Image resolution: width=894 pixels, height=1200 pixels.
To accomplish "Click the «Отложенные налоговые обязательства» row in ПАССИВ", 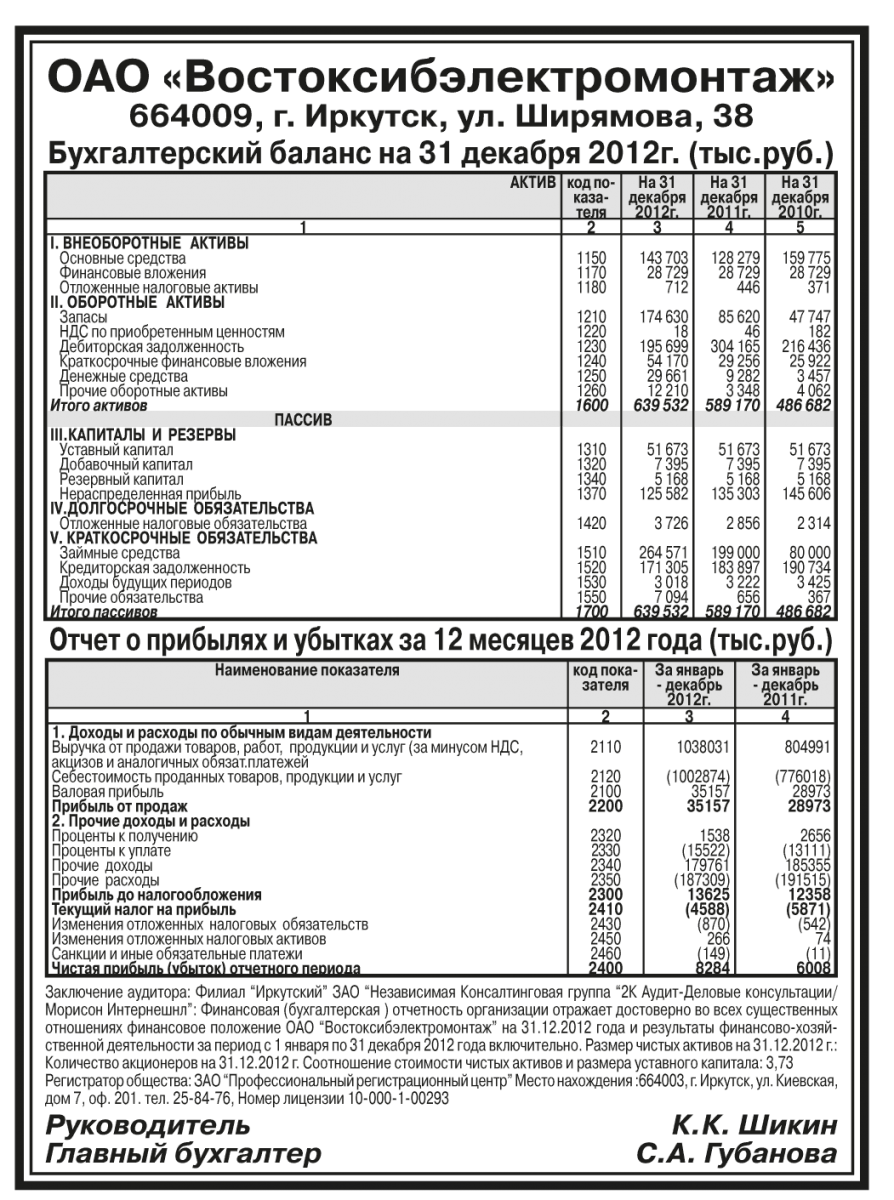I will tap(181, 523).
